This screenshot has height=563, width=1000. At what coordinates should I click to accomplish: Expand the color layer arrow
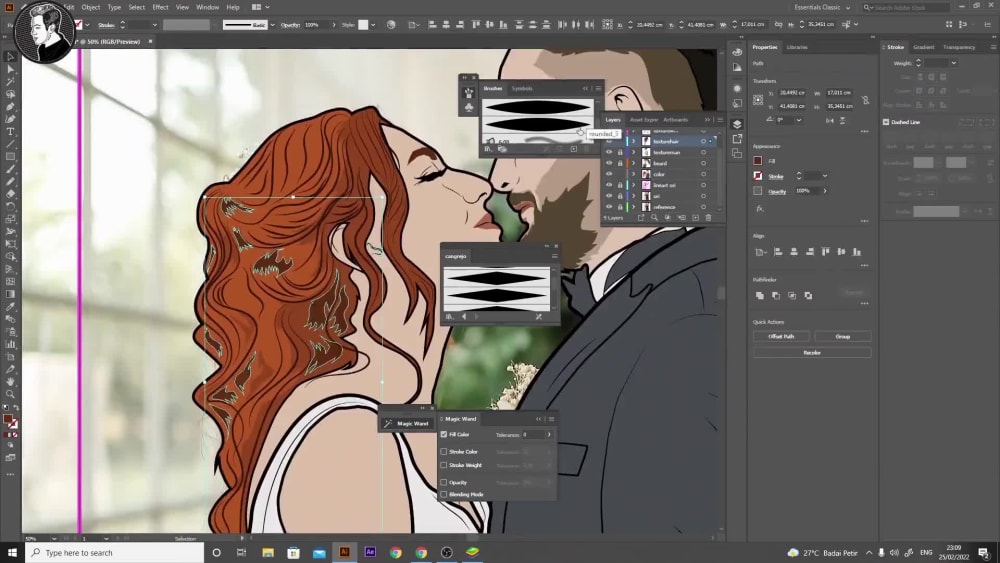(x=633, y=174)
